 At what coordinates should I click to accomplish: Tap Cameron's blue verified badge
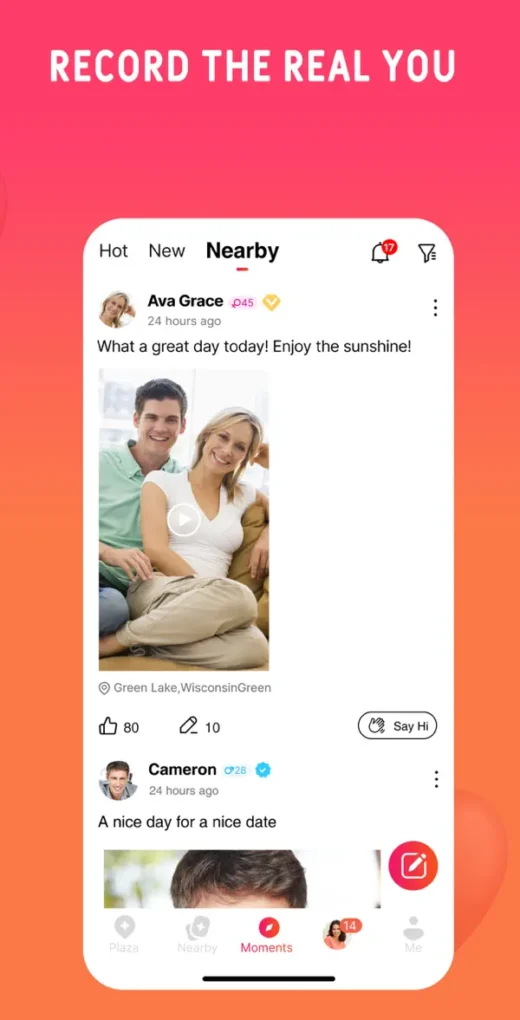coord(263,770)
